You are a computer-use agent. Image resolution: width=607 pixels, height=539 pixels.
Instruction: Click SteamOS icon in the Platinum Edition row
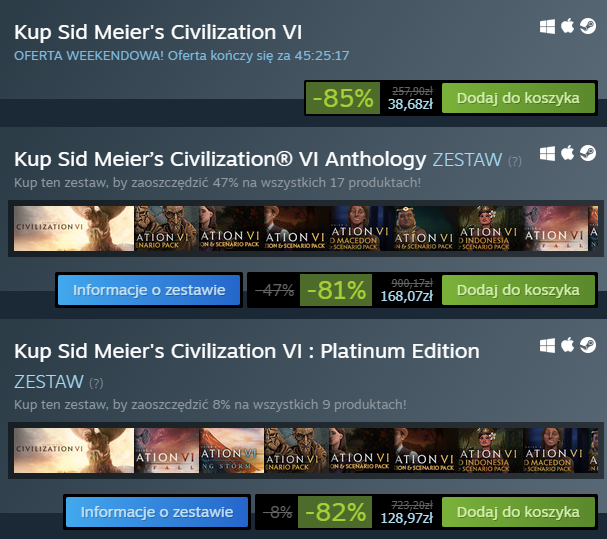(587, 345)
